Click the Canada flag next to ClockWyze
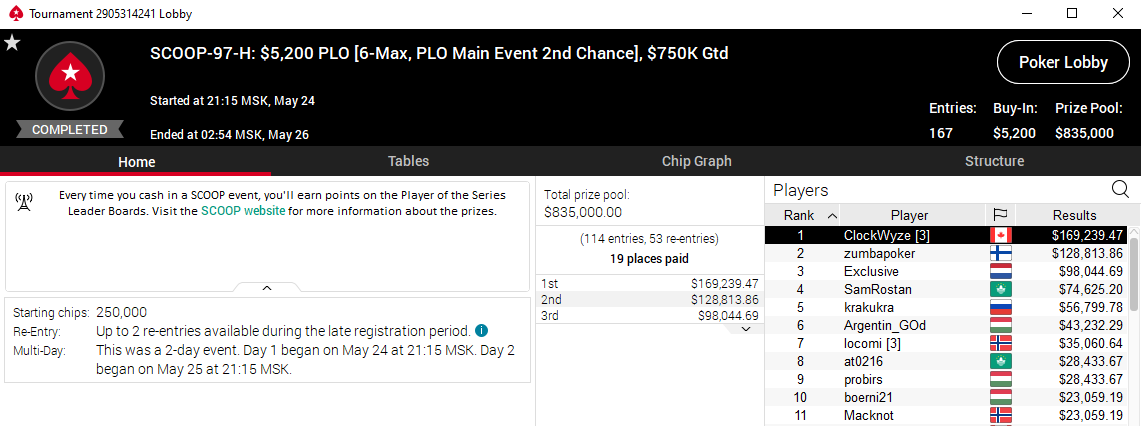Screen dimensions: 1141x426 pyautogui.click(x=1001, y=235)
